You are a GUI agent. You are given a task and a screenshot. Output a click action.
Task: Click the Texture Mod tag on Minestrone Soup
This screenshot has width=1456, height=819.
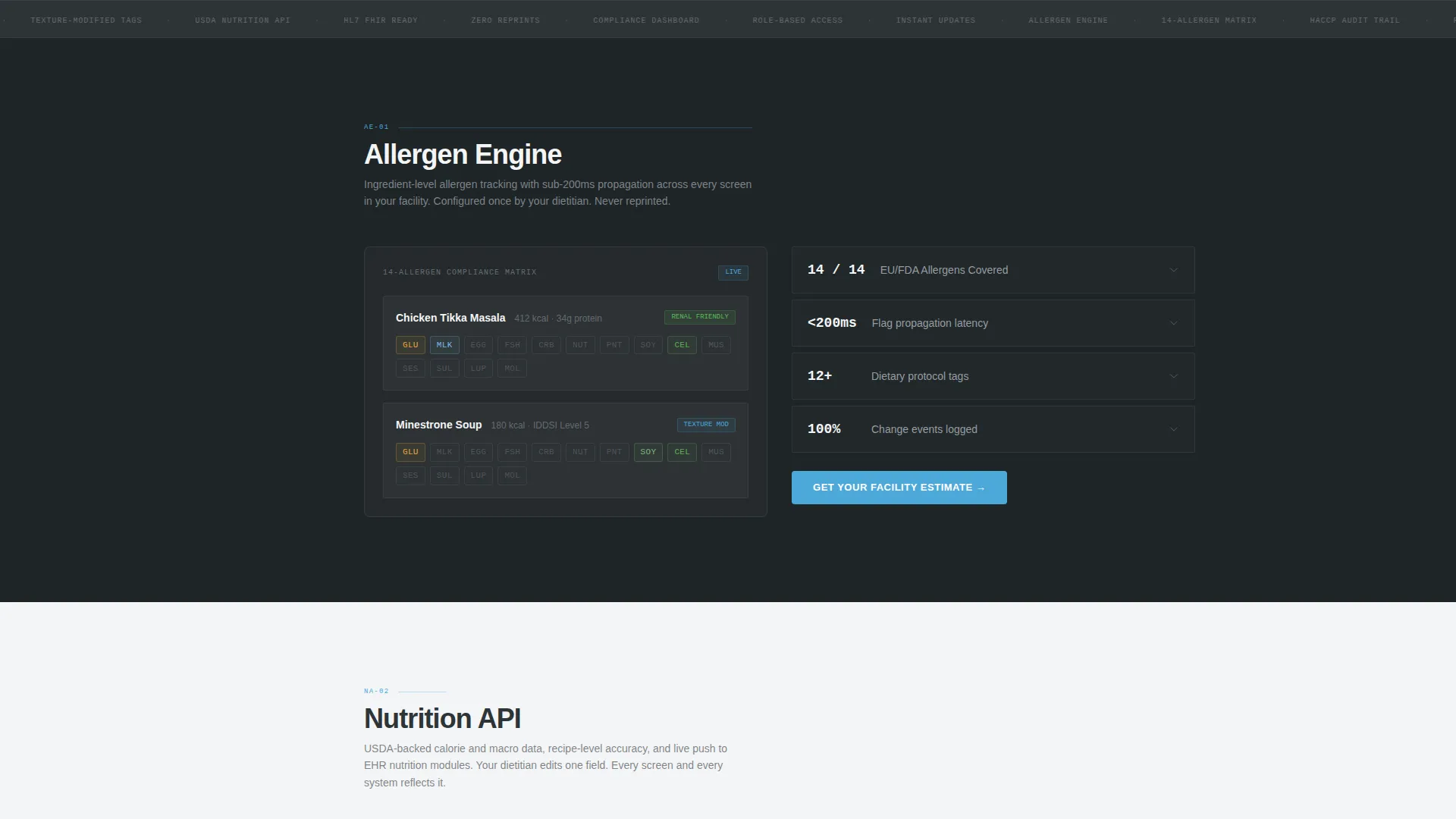(706, 425)
